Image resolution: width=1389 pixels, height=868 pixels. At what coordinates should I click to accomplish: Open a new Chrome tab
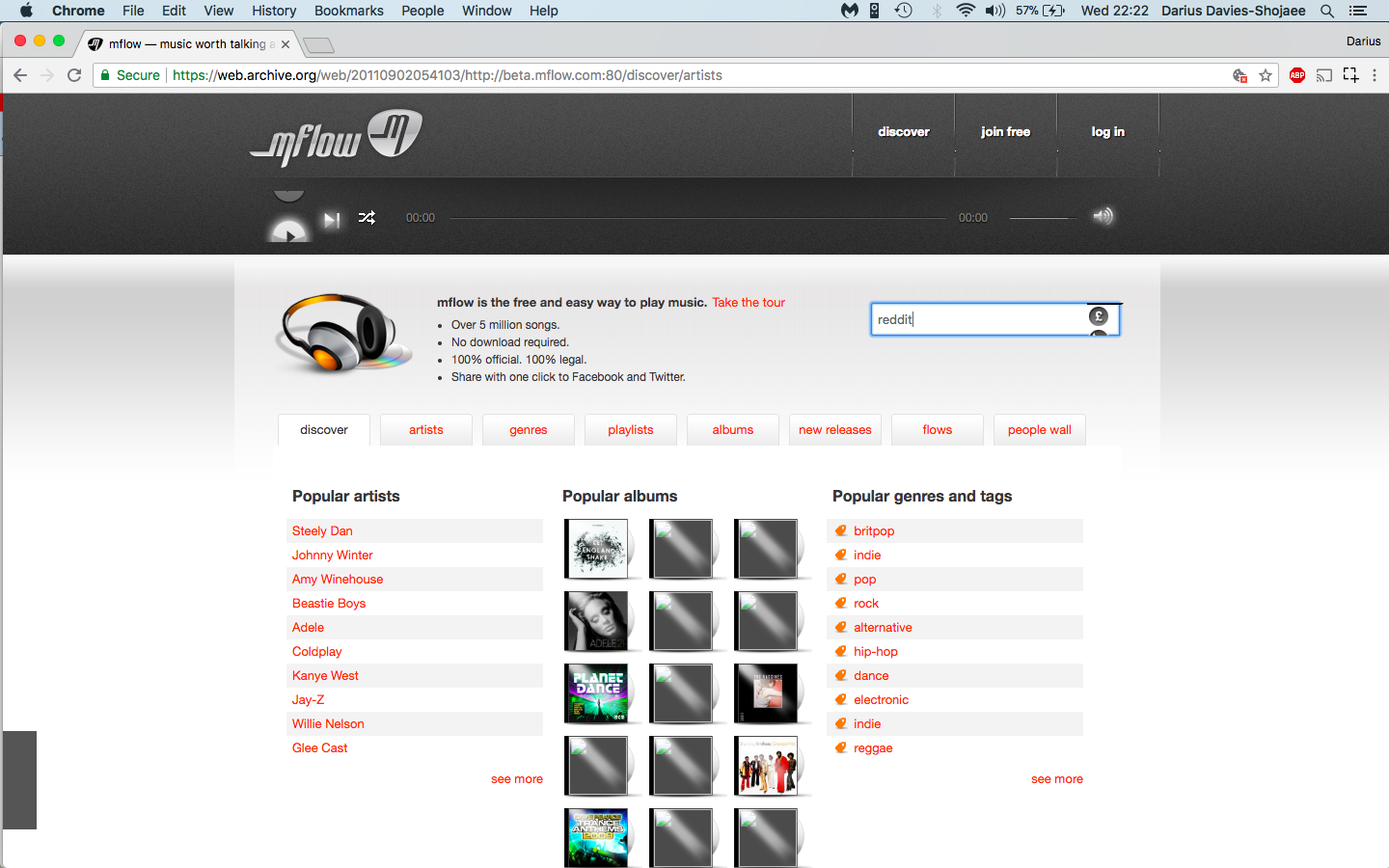pos(318,45)
